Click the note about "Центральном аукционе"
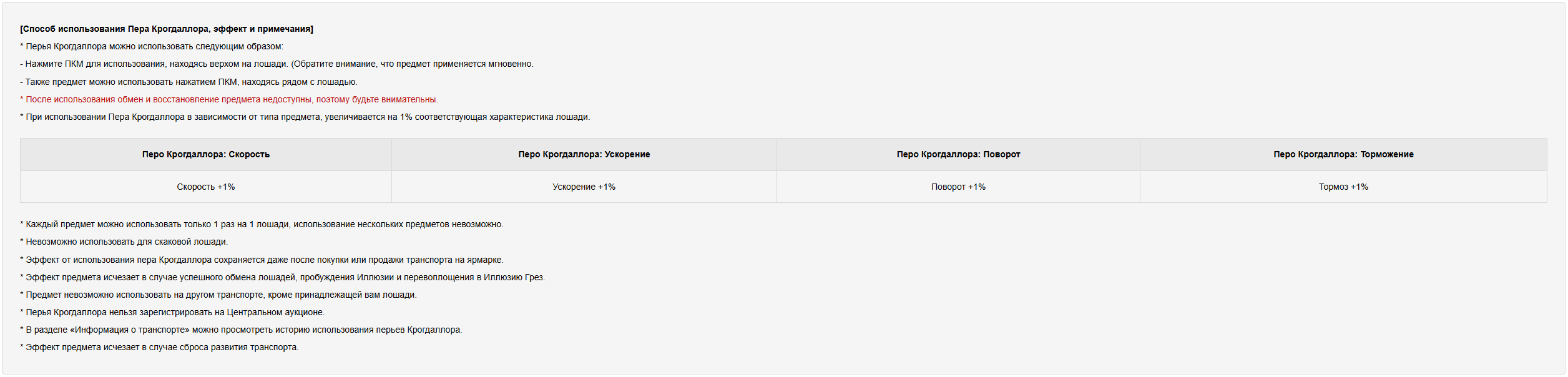 click(172, 312)
